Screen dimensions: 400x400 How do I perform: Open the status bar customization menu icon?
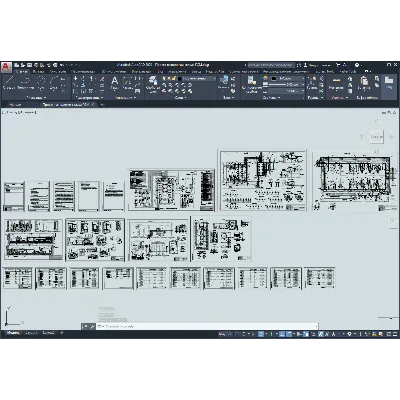pos(394,333)
